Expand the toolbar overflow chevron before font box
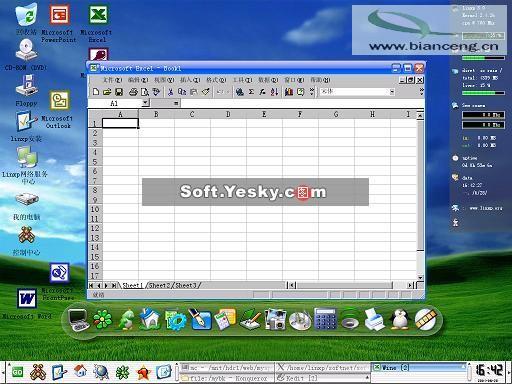This screenshot has height=384, width=512. pos(312,92)
